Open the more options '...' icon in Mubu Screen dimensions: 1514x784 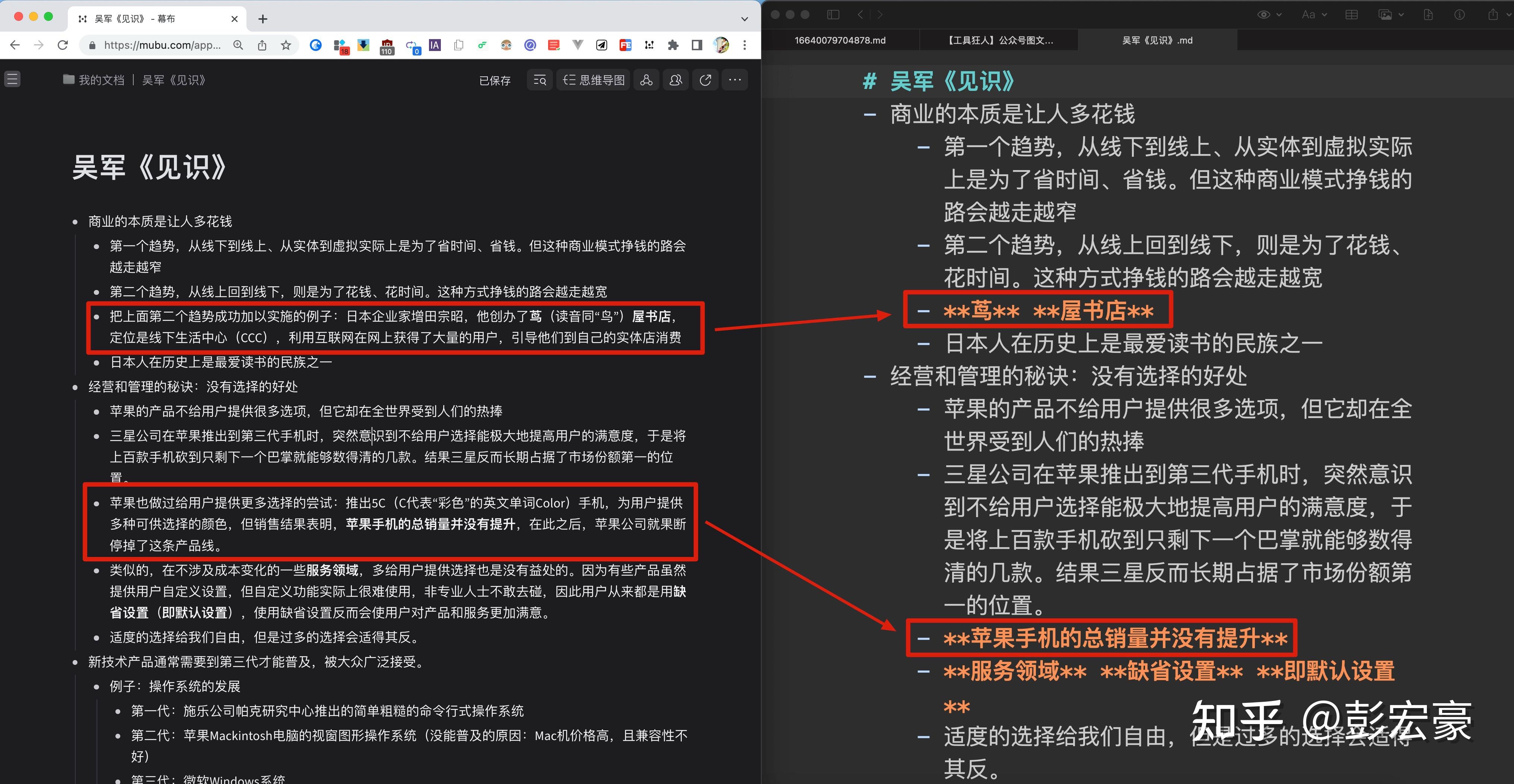pyautogui.click(x=735, y=79)
